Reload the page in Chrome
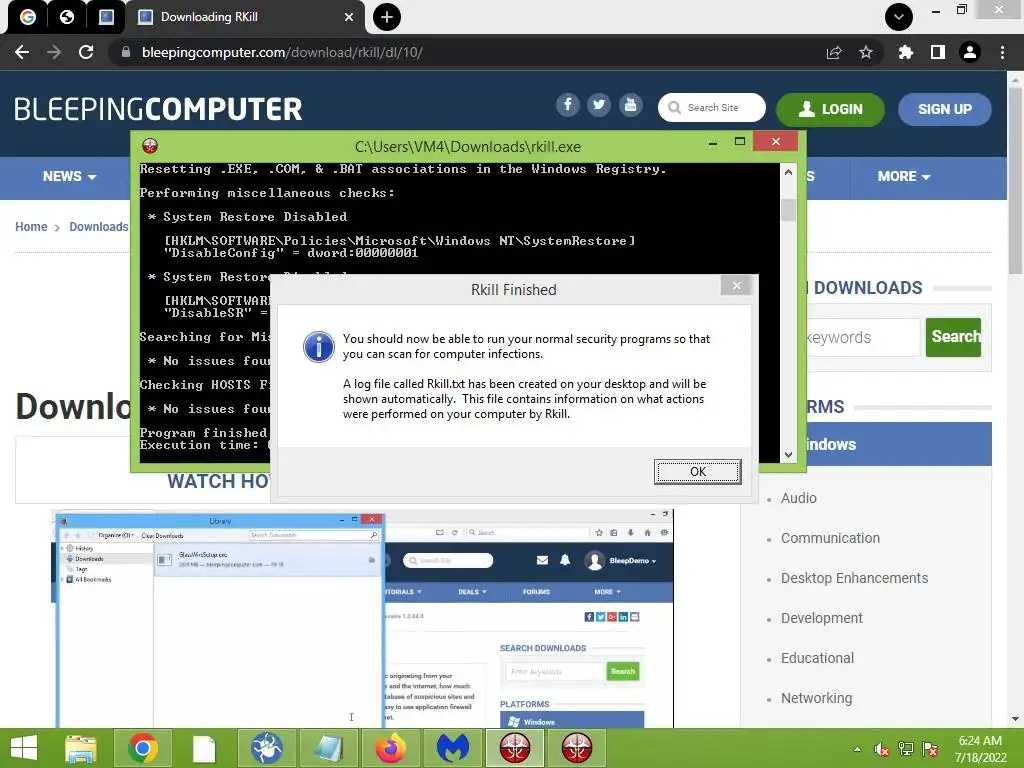Image resolution: width=1024 pixels, height=768 pixels. (x=86, y=52)
